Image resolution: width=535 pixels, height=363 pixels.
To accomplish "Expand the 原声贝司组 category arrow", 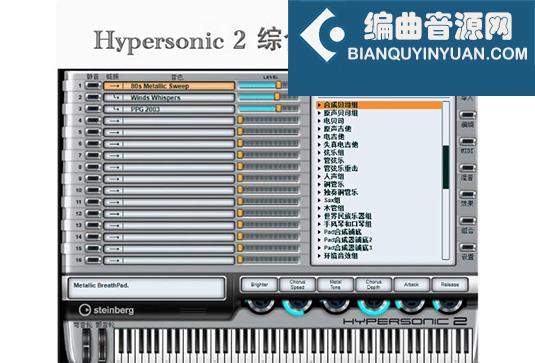I will 320,113.
